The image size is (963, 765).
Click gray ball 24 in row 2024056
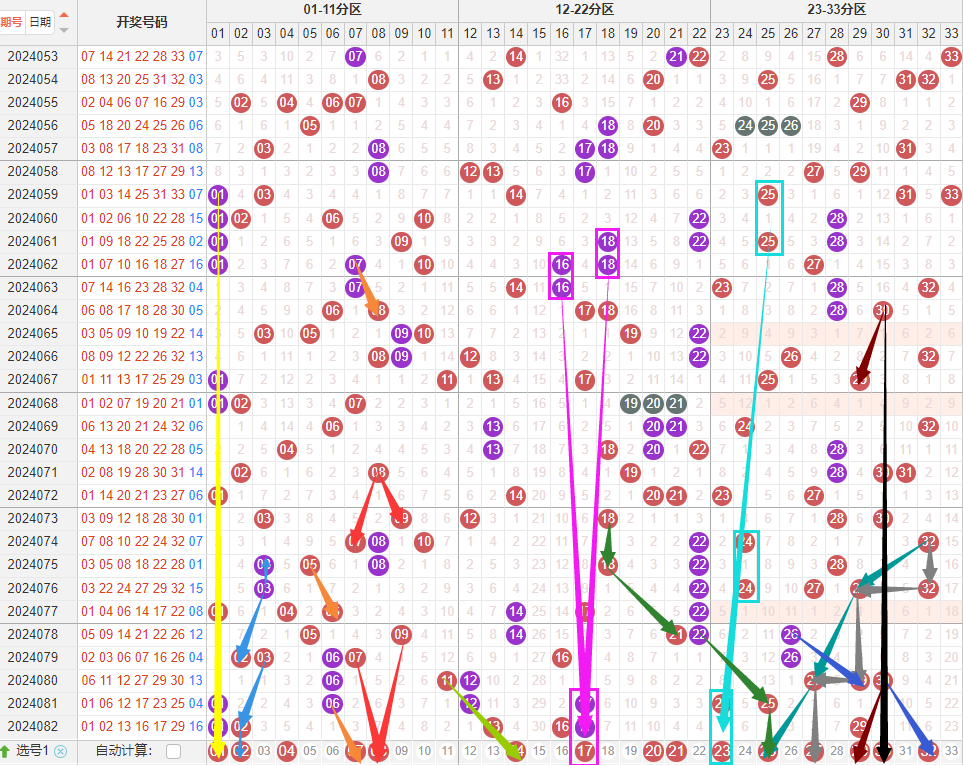[745, 126]
